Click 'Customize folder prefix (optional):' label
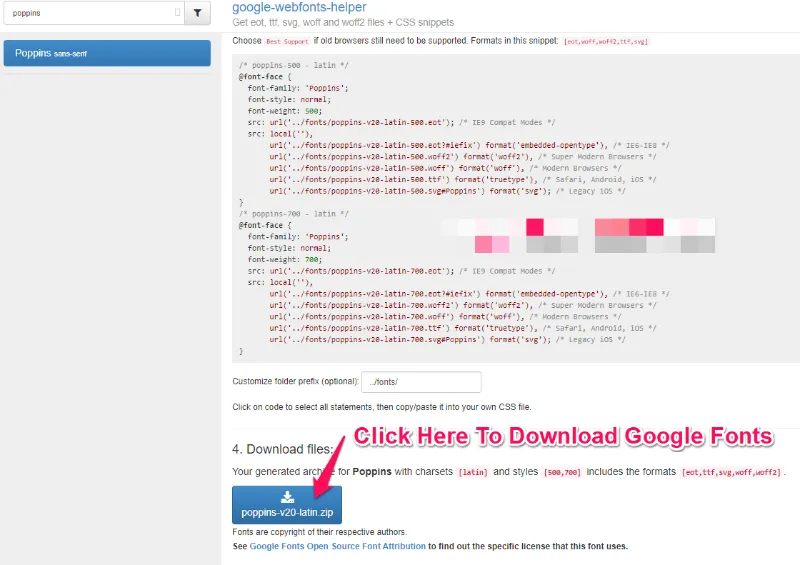The width and height of the screenshot is (800, 565). [295, 381]
